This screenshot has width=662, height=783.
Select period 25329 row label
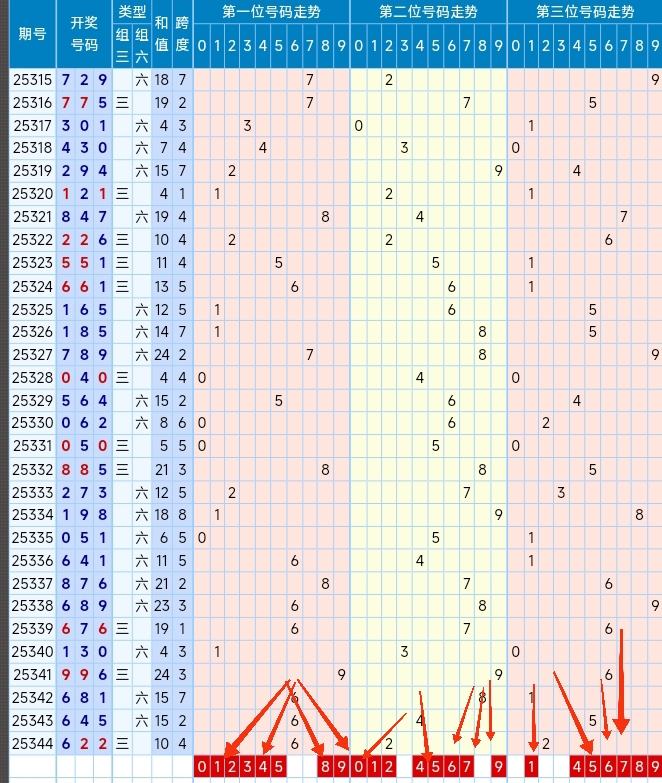pos(32,400)
